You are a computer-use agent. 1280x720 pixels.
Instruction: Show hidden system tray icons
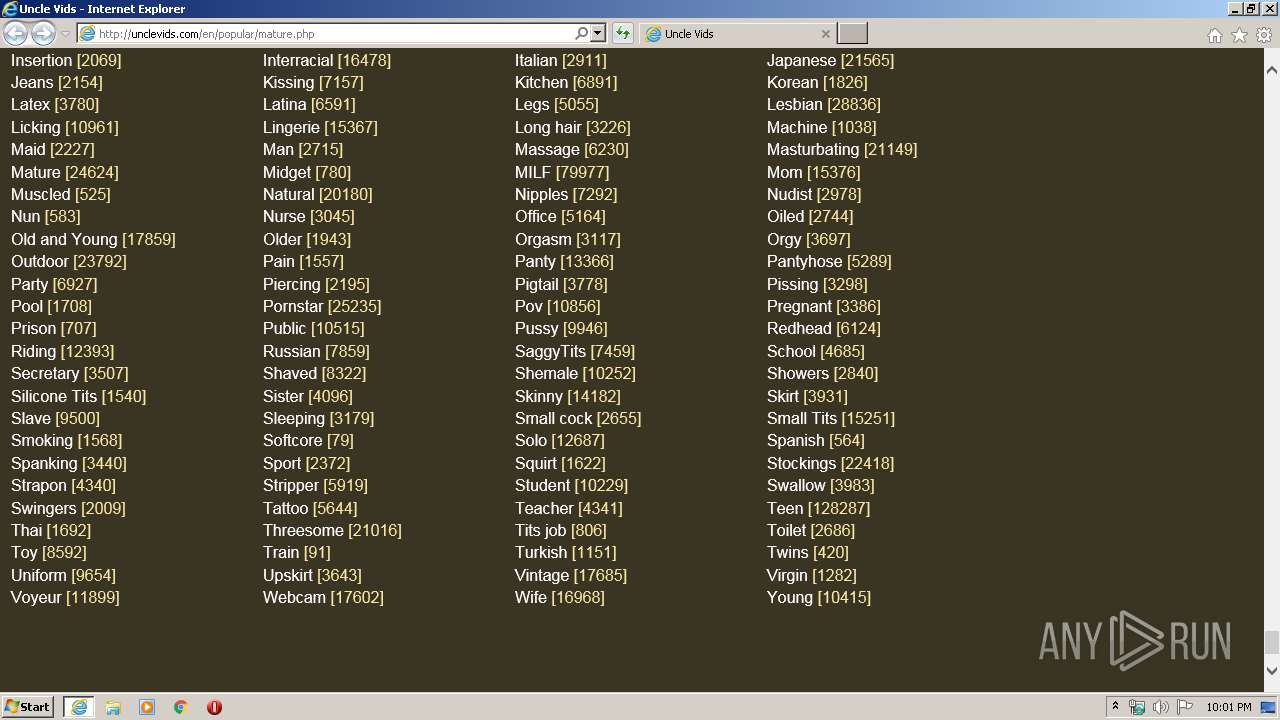point(1115,707)
